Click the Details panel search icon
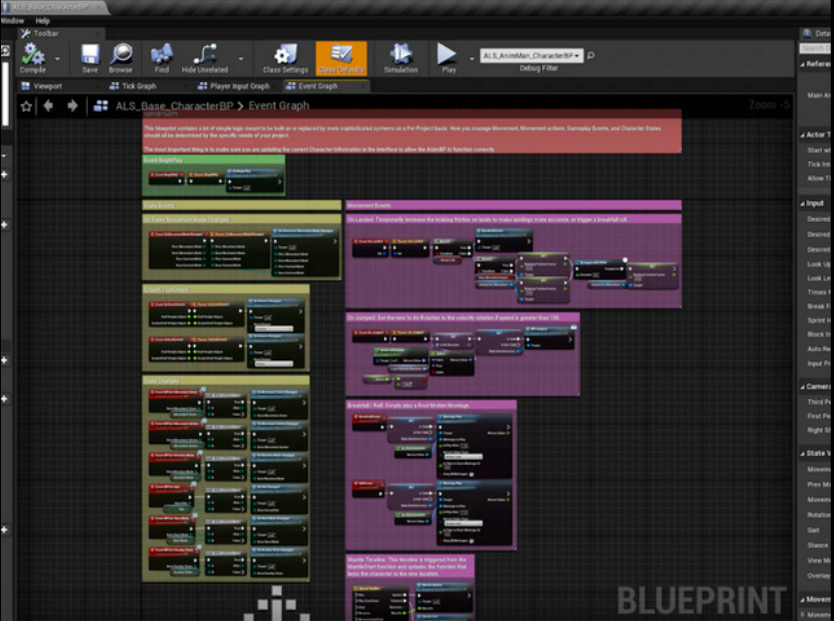 pos(807,33)
